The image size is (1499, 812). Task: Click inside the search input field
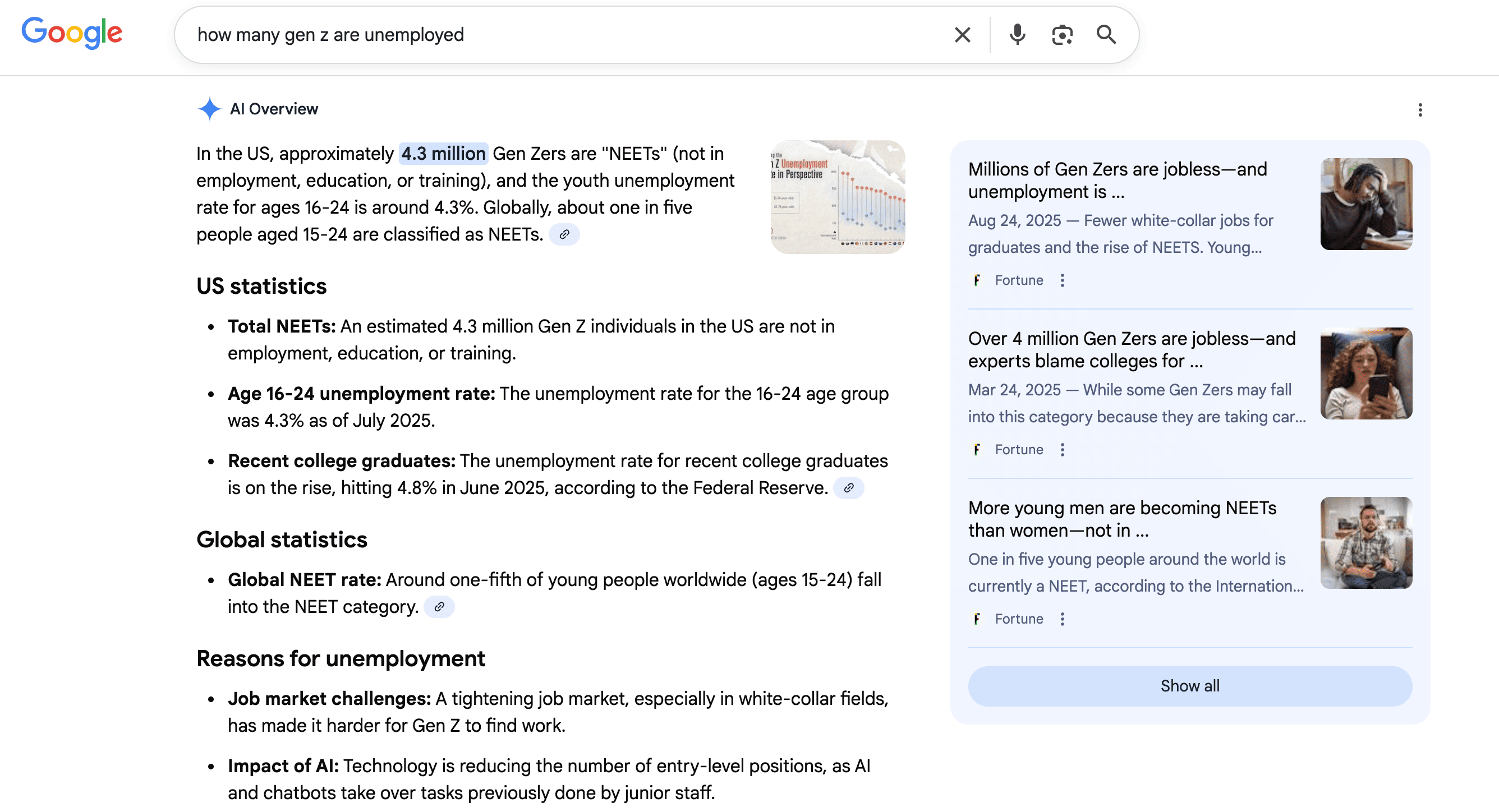click(524, 35)
